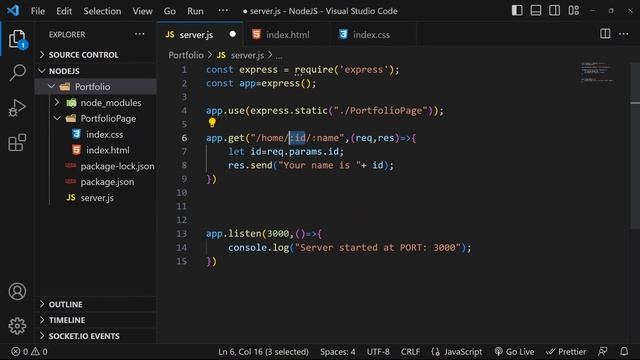Image resolution: width=640 pixels, height=360 pixels.
Task: Open the notifications bell icon
Action: point(624,351)
